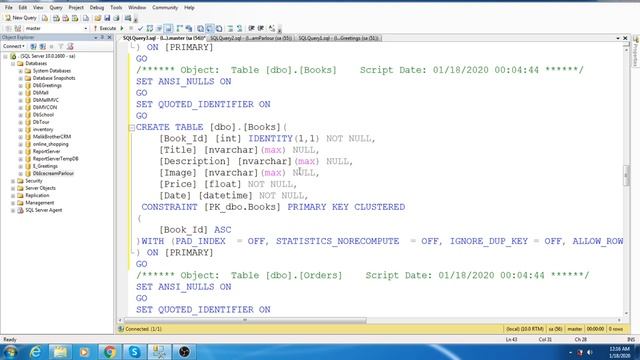Pin the Object Explorer panel

tap(102, 37)
